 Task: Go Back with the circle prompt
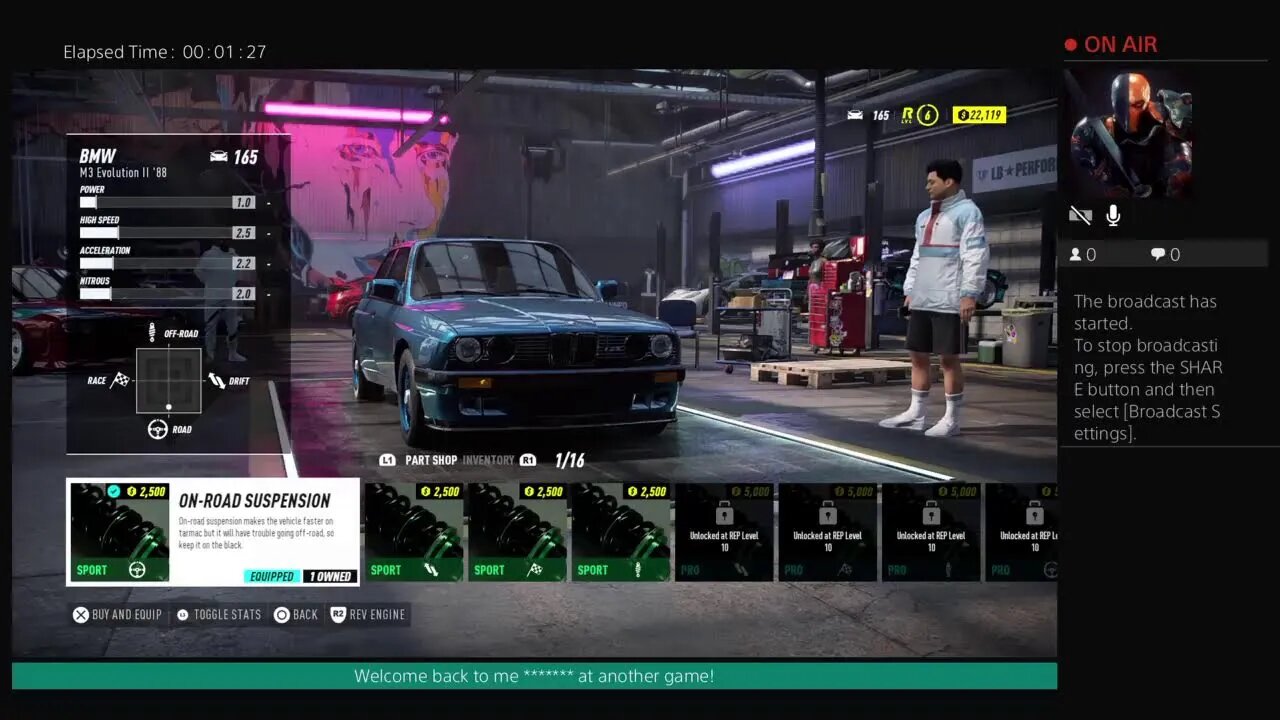(x=296, y=615)
